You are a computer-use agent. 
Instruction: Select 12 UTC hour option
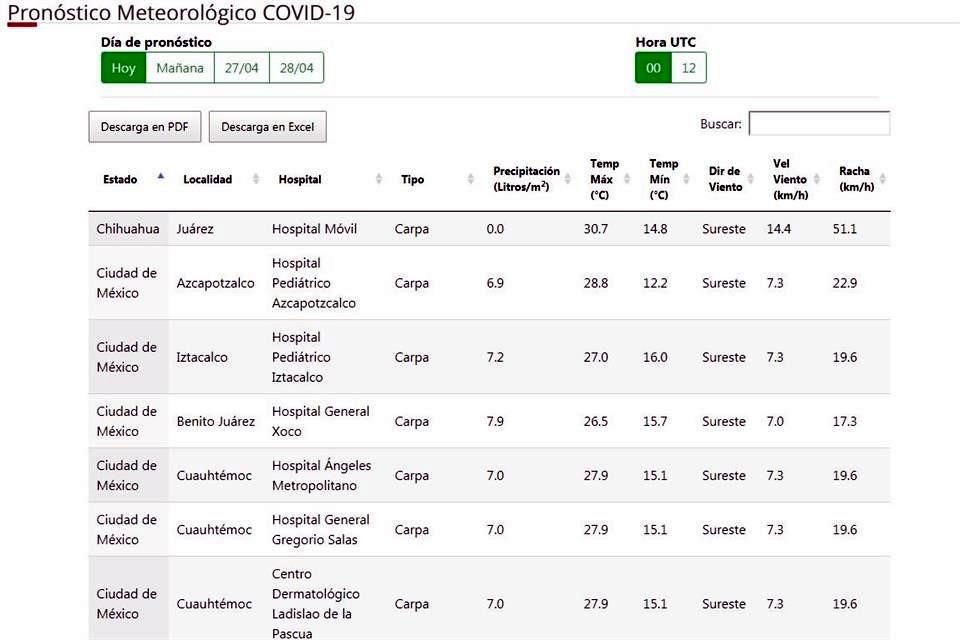coord(688,68)
